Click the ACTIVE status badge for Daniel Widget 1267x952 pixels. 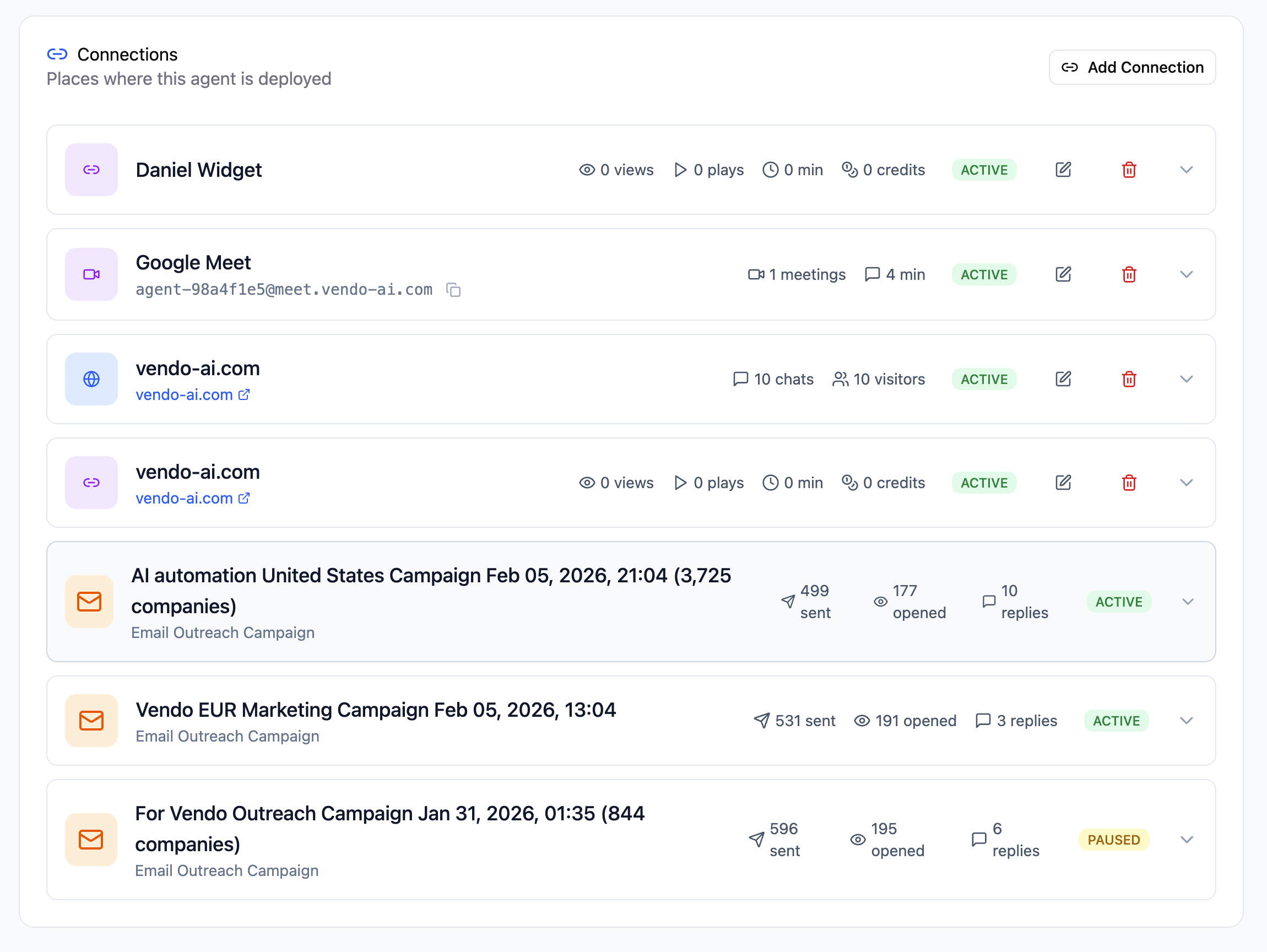[984, 170]
